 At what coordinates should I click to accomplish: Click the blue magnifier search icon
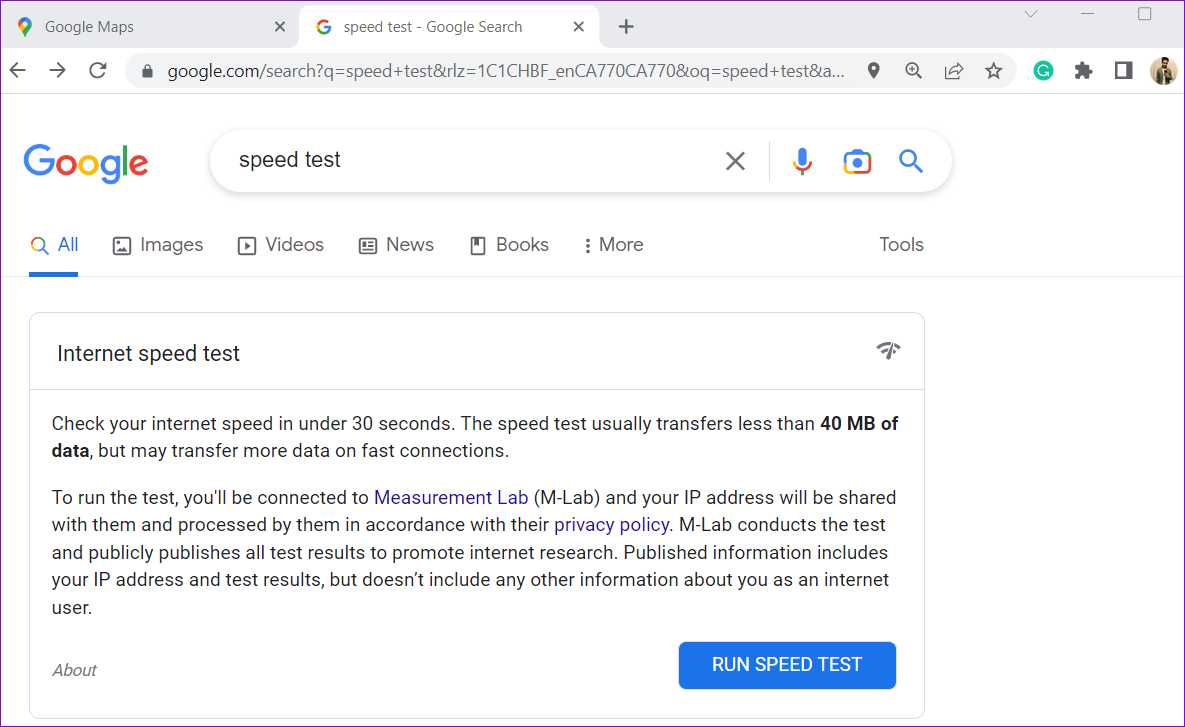(x=910, y=161)
